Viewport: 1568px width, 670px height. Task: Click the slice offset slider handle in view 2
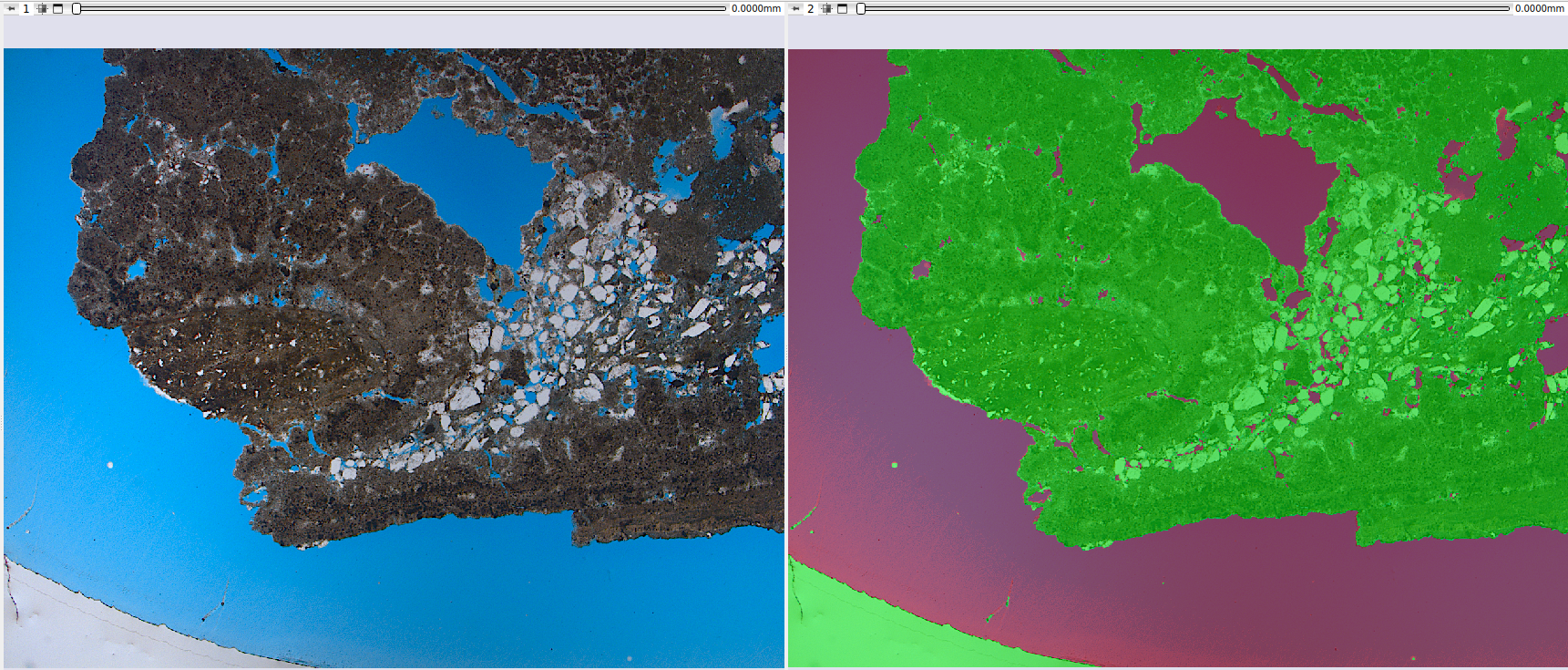[861, 8]
